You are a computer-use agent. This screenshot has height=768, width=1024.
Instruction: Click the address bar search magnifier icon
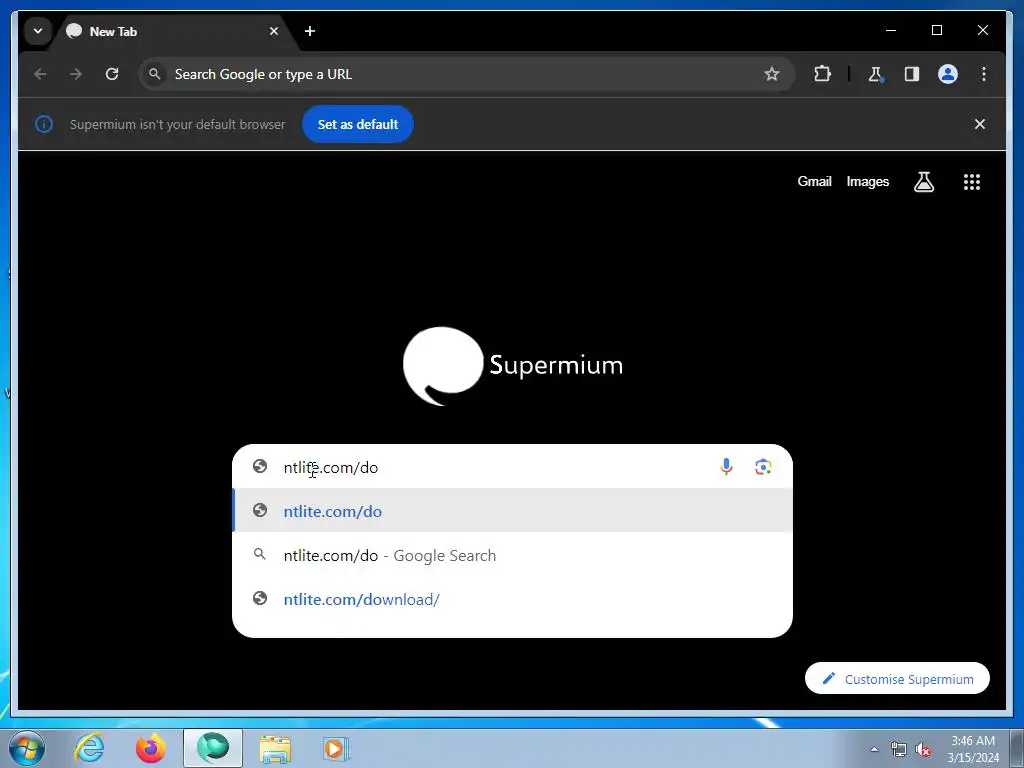click(x=155, y=74)
